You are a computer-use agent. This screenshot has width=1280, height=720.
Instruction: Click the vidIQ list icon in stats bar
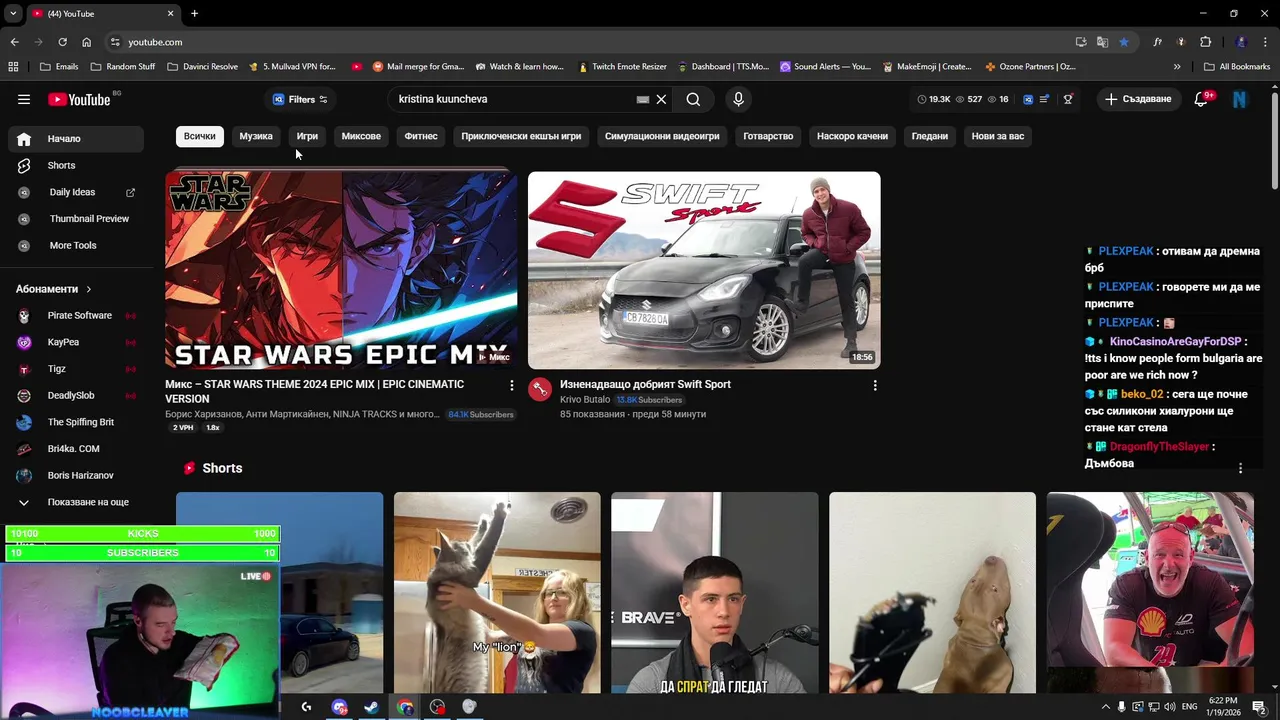(x=1045, y=99)
